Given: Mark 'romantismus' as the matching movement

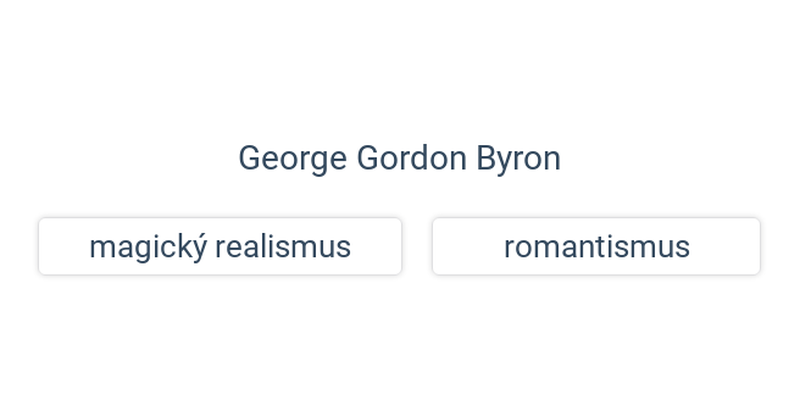Looking at the screenshot, I should tap(596, 246).
